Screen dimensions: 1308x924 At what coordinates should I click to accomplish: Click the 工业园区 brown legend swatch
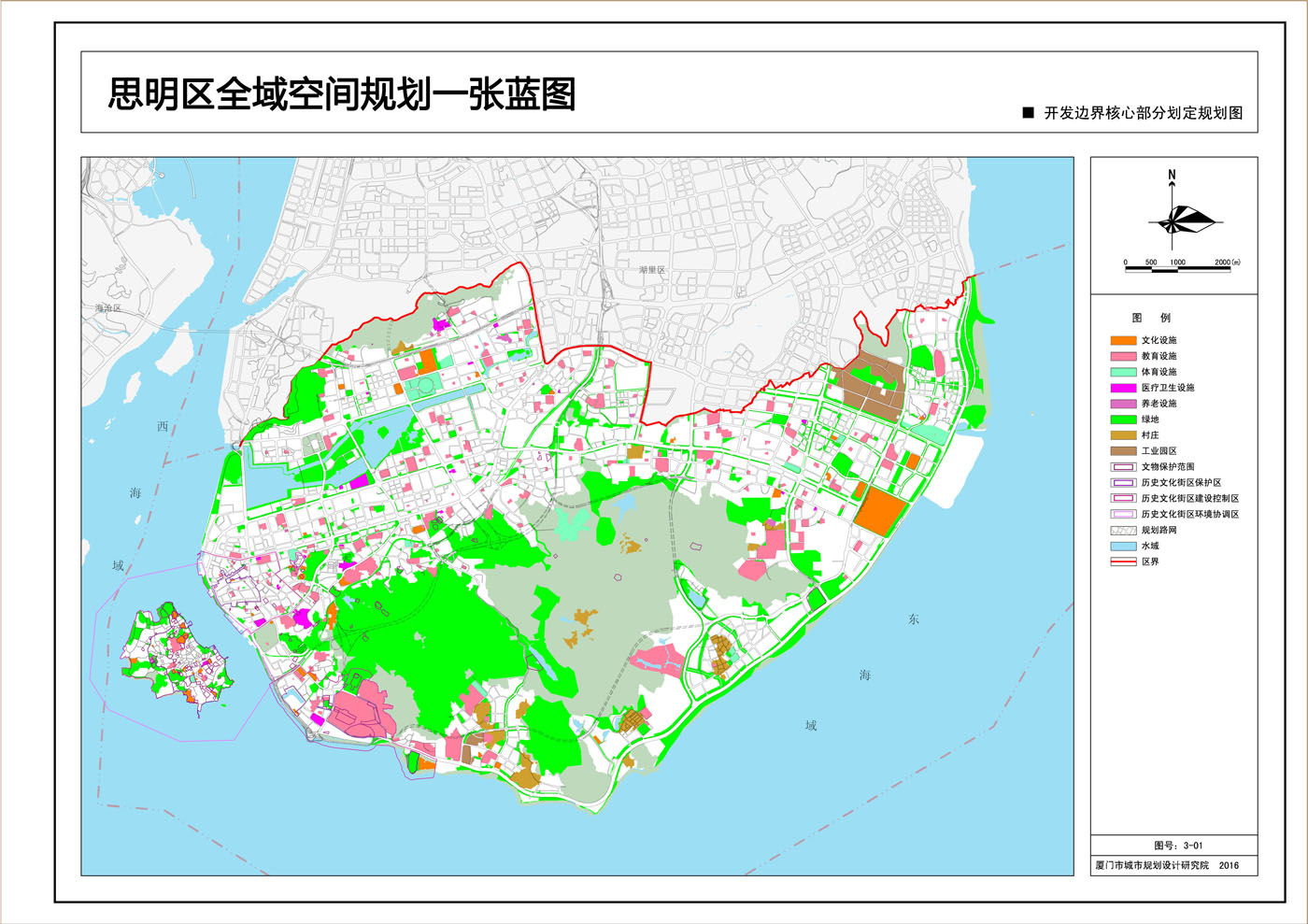pyautogui.click(x=1123, y=451)
